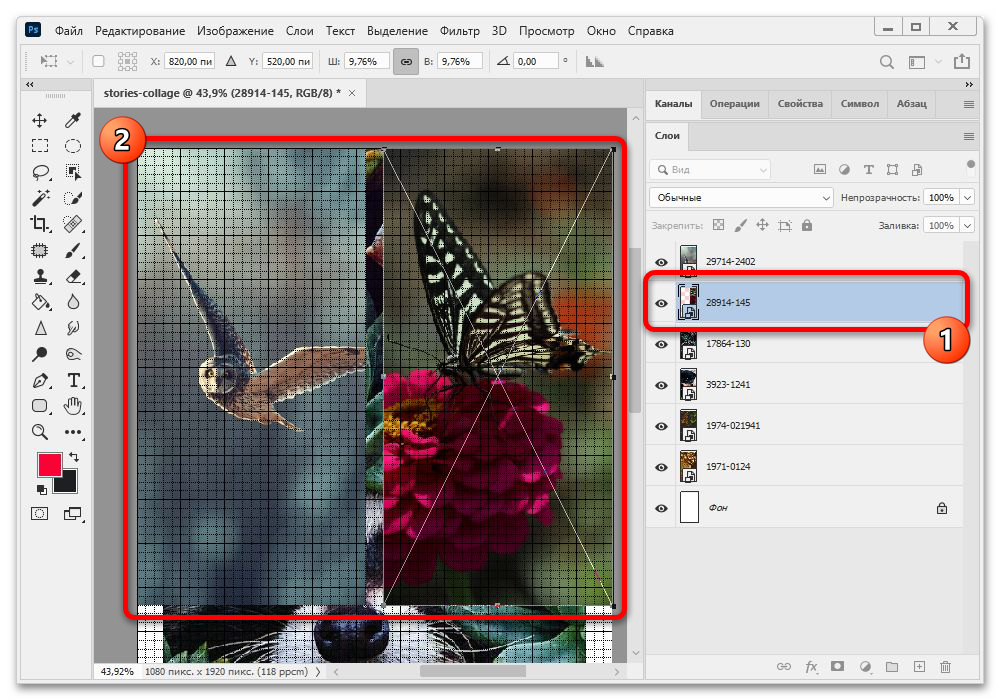Activate the Crop tool
This screenshot has width=1000, height=700.
(40, 224)
